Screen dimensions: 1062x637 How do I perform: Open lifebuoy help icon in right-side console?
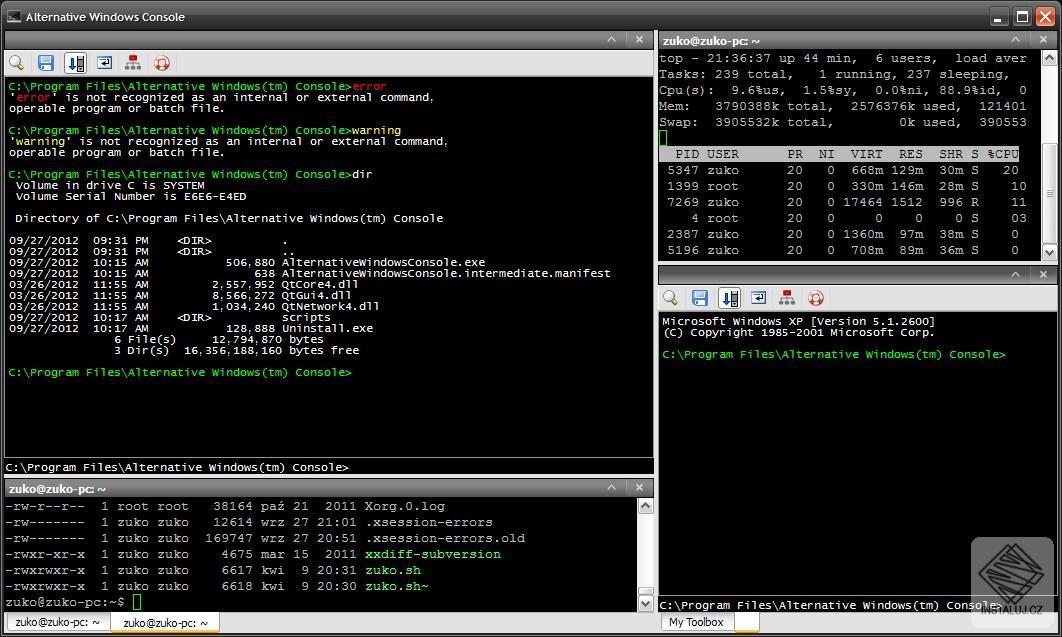[x=816, y=298]
